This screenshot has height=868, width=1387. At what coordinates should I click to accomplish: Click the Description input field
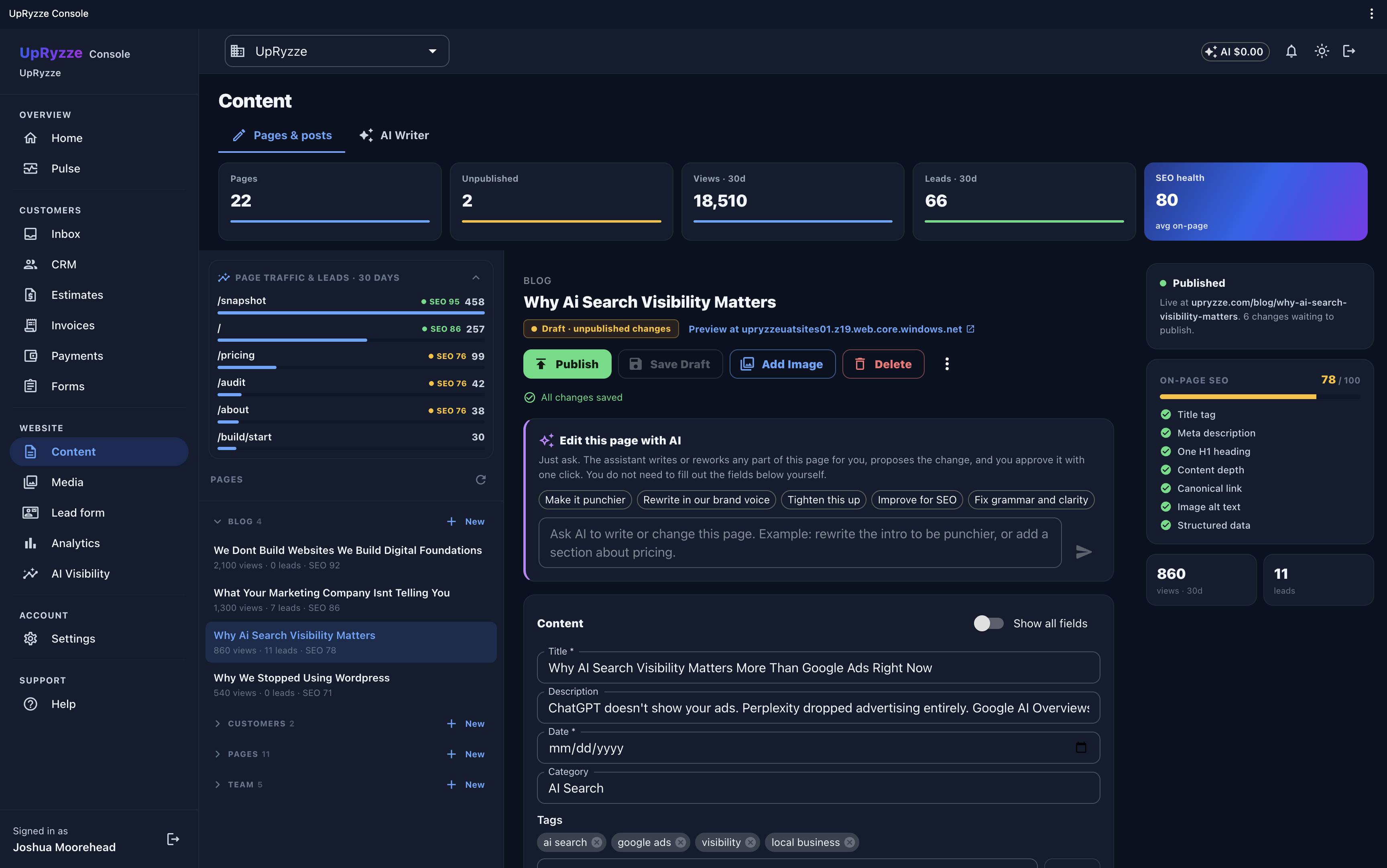[818, 707]
